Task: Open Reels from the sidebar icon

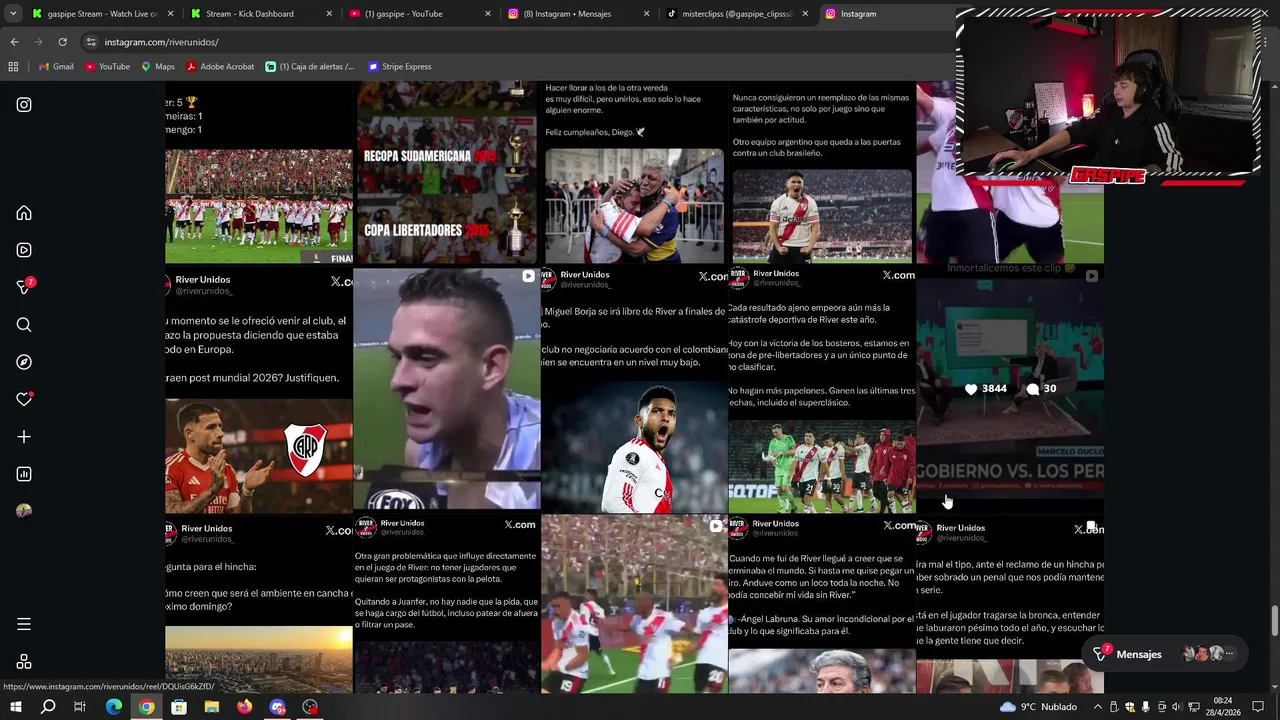Action: click(24, 250)
